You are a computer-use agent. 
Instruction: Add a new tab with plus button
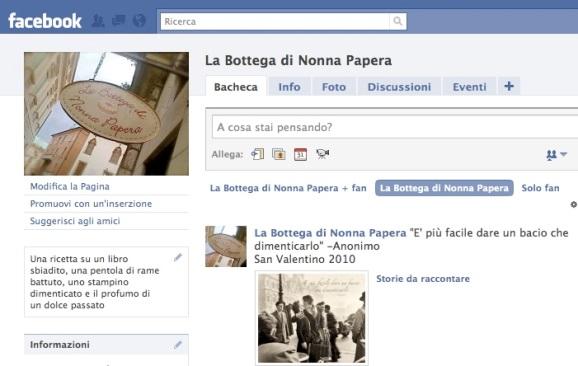tap(509, 86)
